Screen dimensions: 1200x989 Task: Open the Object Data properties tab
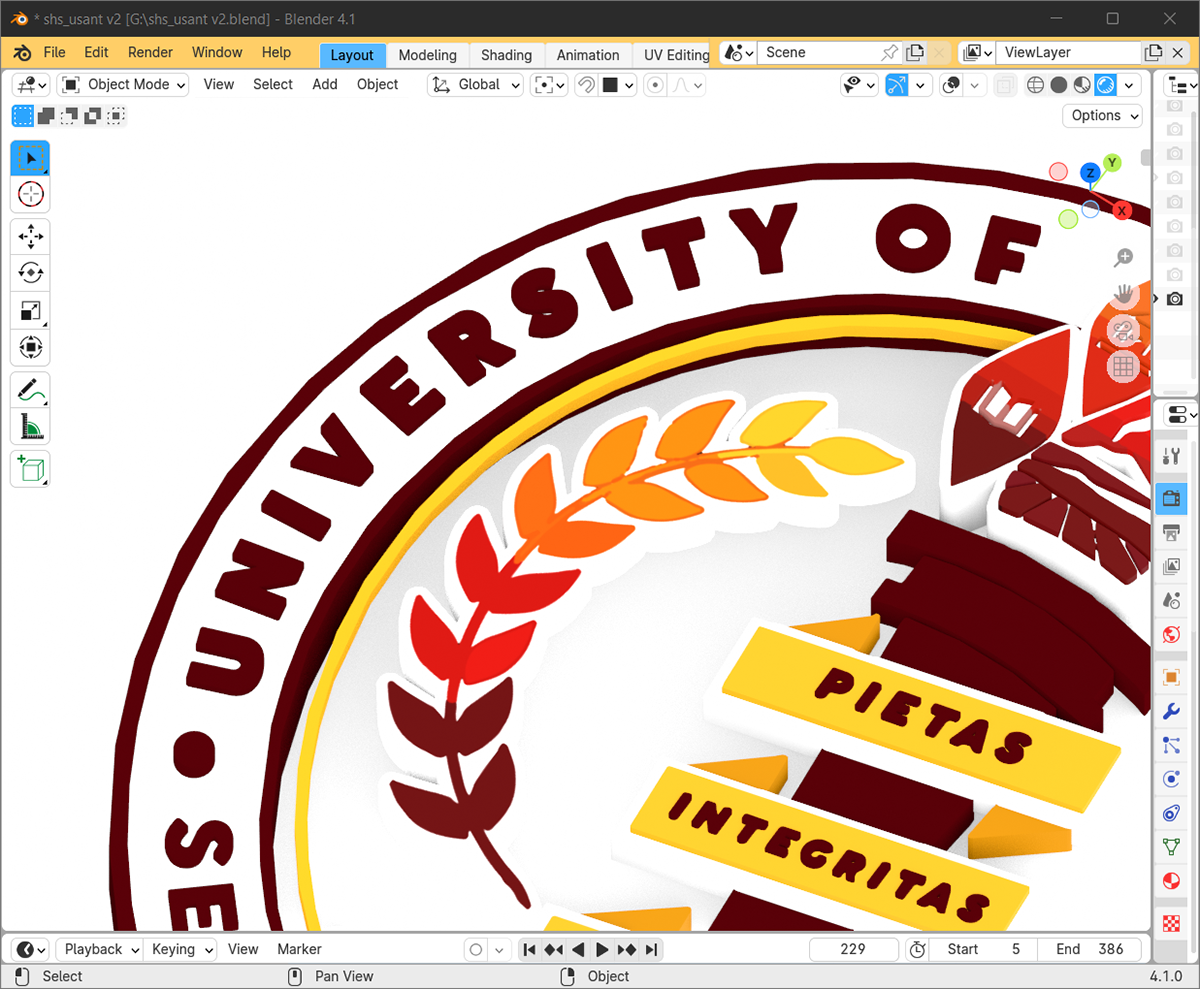pos(1171,847)
